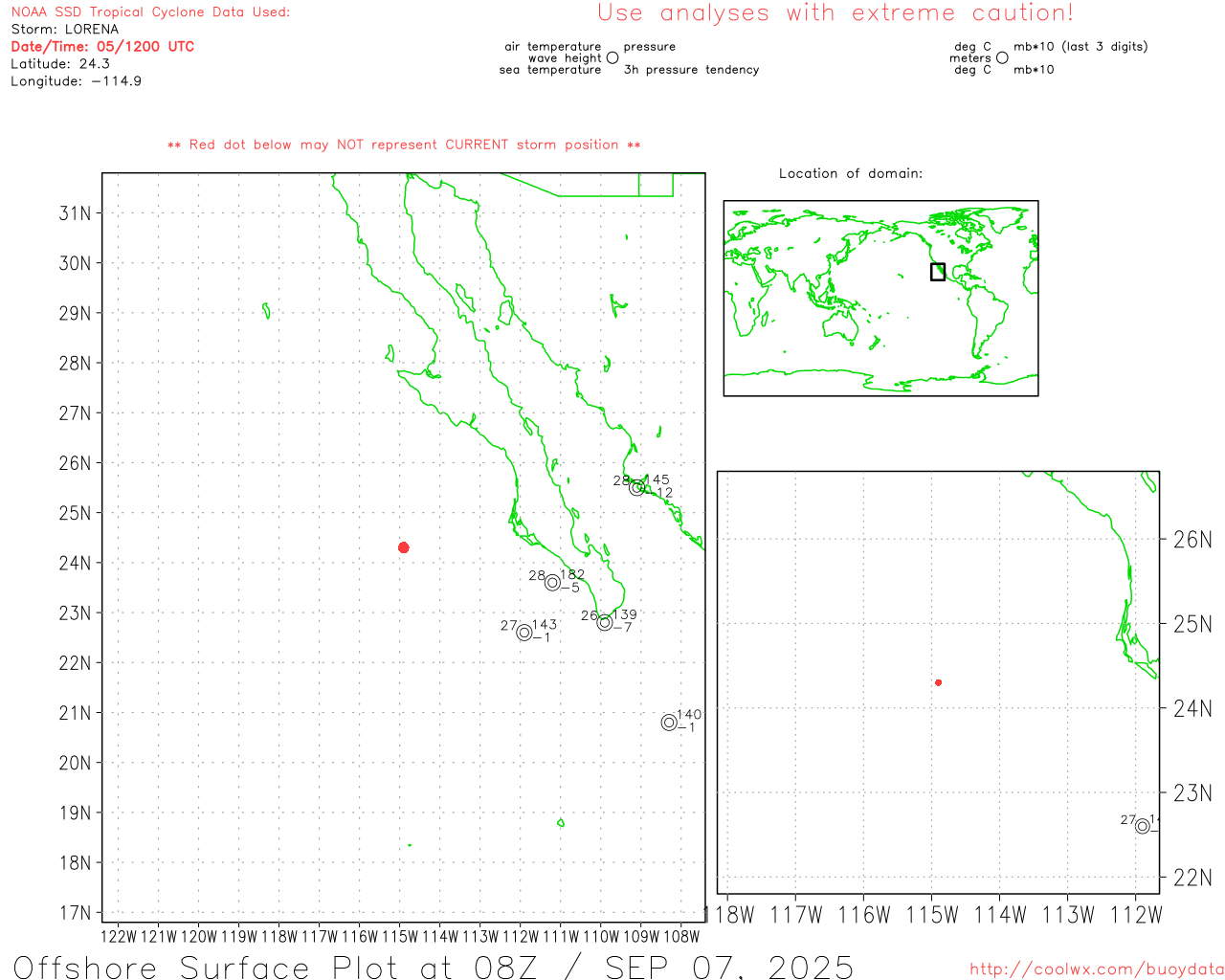Click the '3h pressure tendency' legend label
1225x980 pixels.
pos(691,70)
